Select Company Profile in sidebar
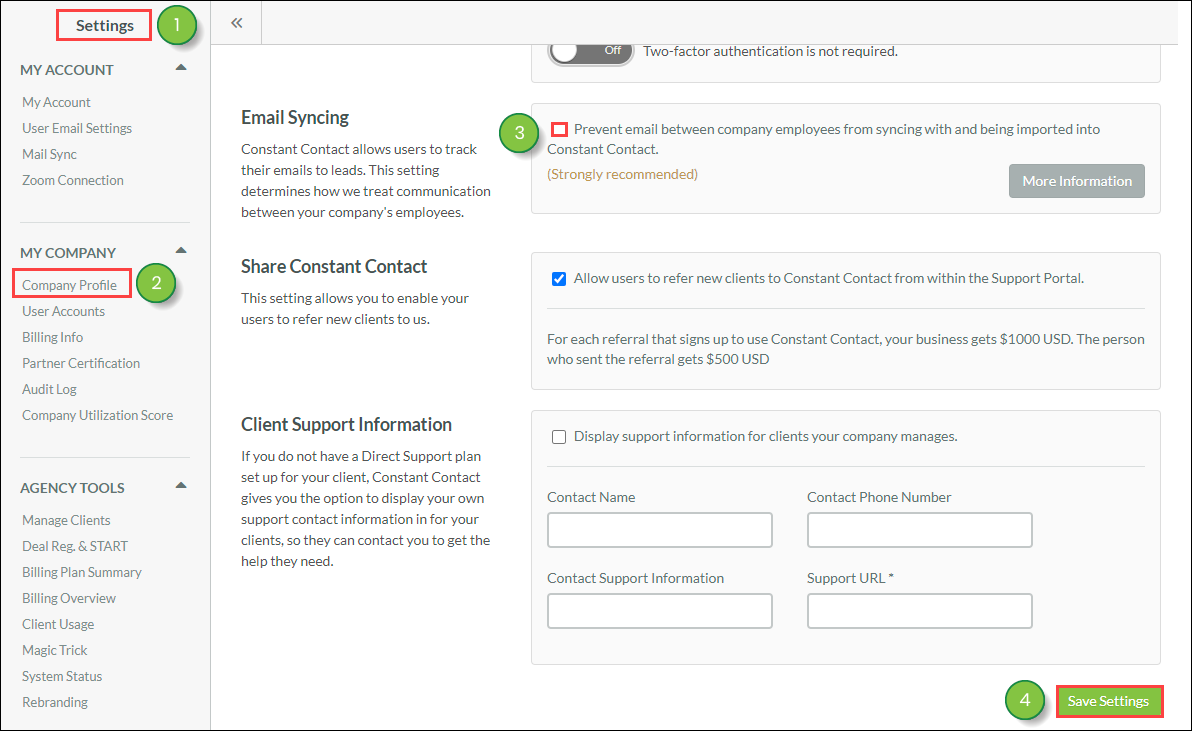Image resolution: width=1192 pixels, height=731 pixels. click(x=69, y=285)
